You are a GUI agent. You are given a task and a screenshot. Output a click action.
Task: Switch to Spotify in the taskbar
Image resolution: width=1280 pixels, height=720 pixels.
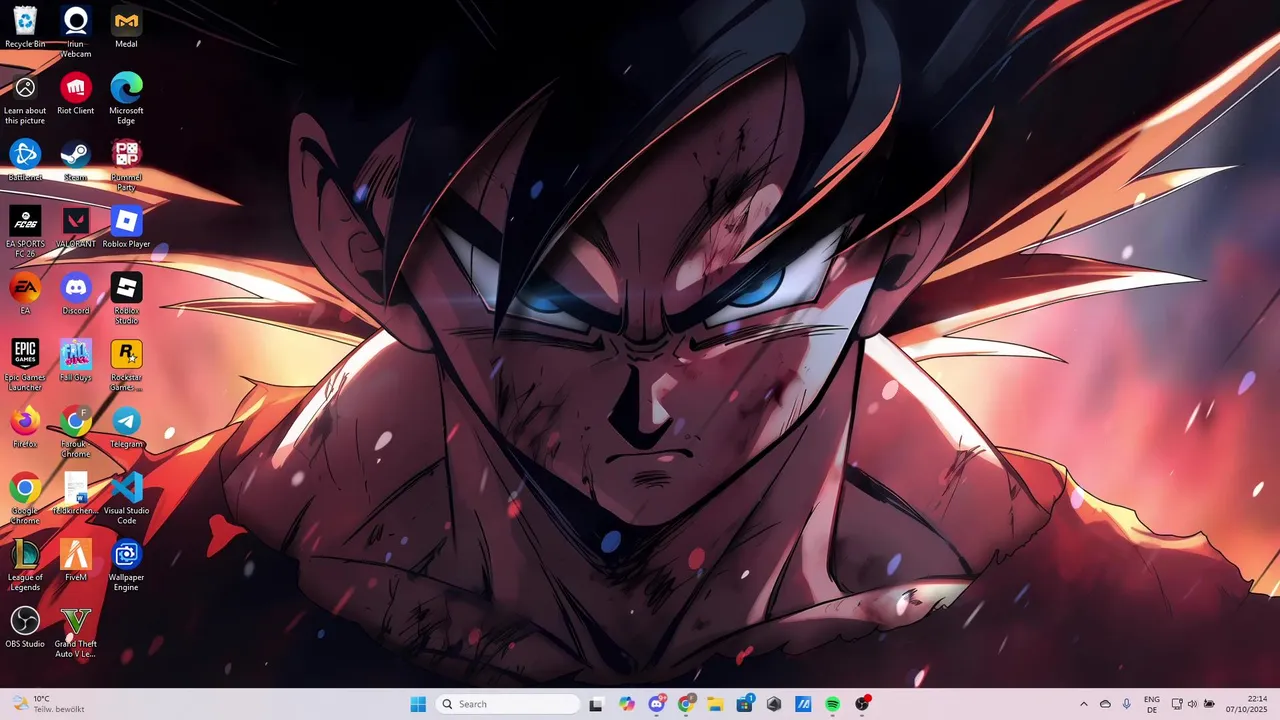point(833,704)
